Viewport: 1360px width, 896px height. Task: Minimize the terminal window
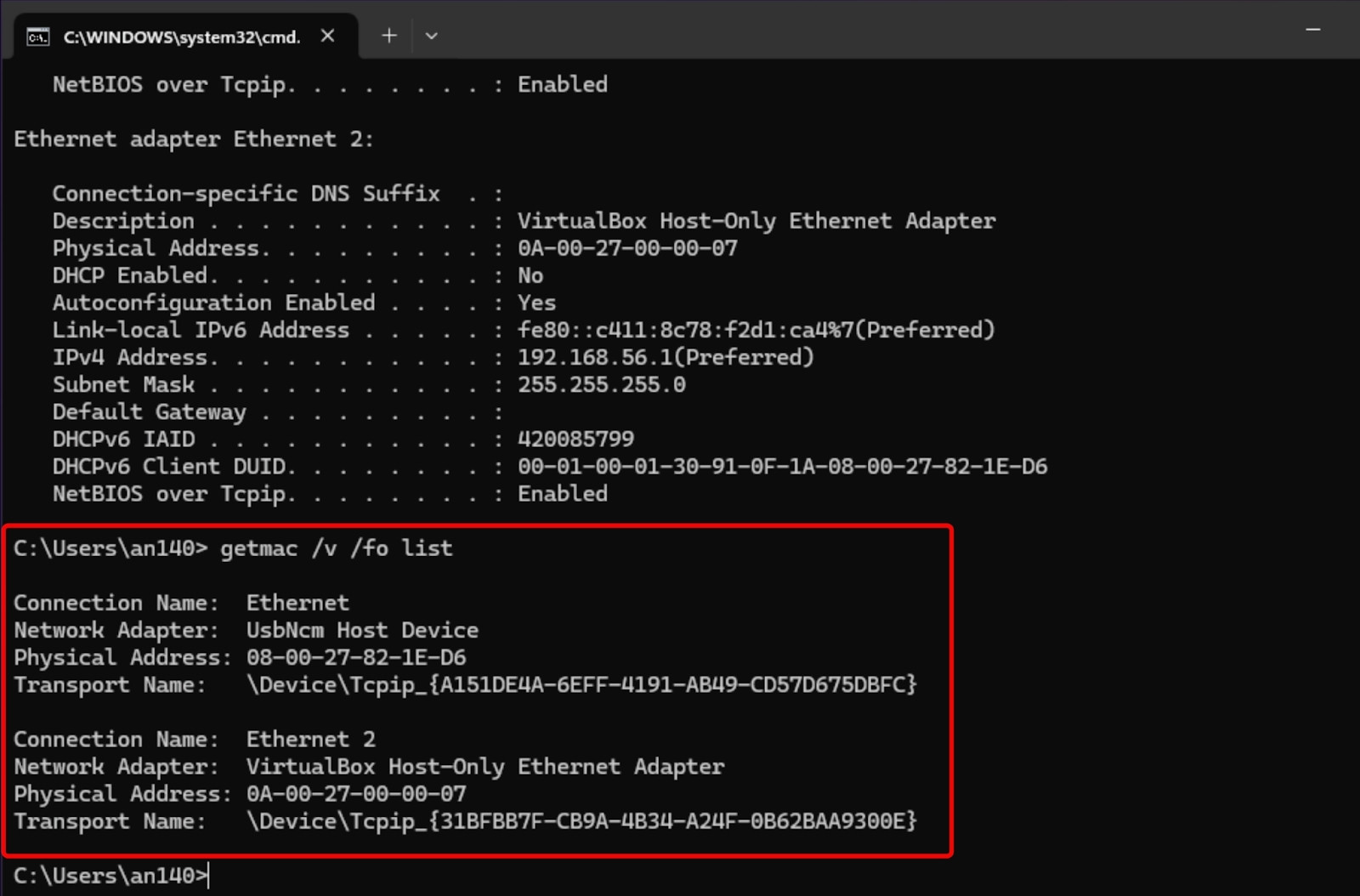pos(1312,30)
